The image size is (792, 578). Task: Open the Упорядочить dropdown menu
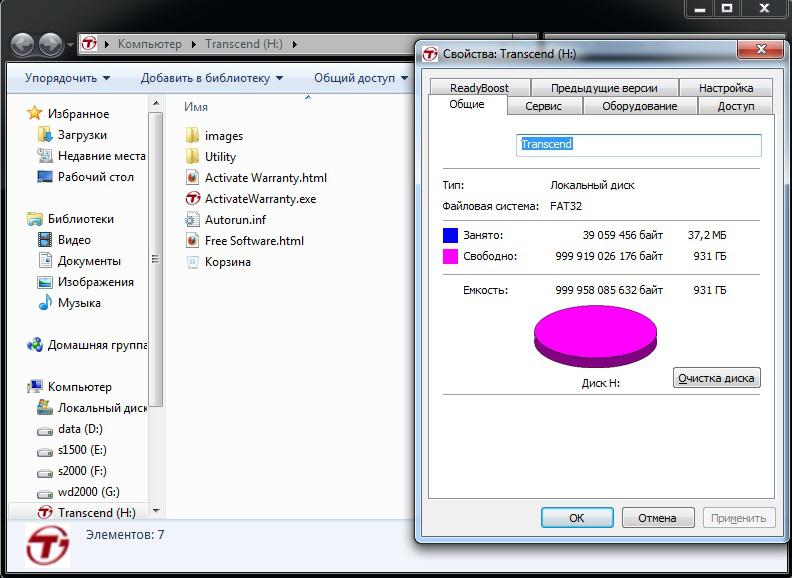(x=67, y=78)
